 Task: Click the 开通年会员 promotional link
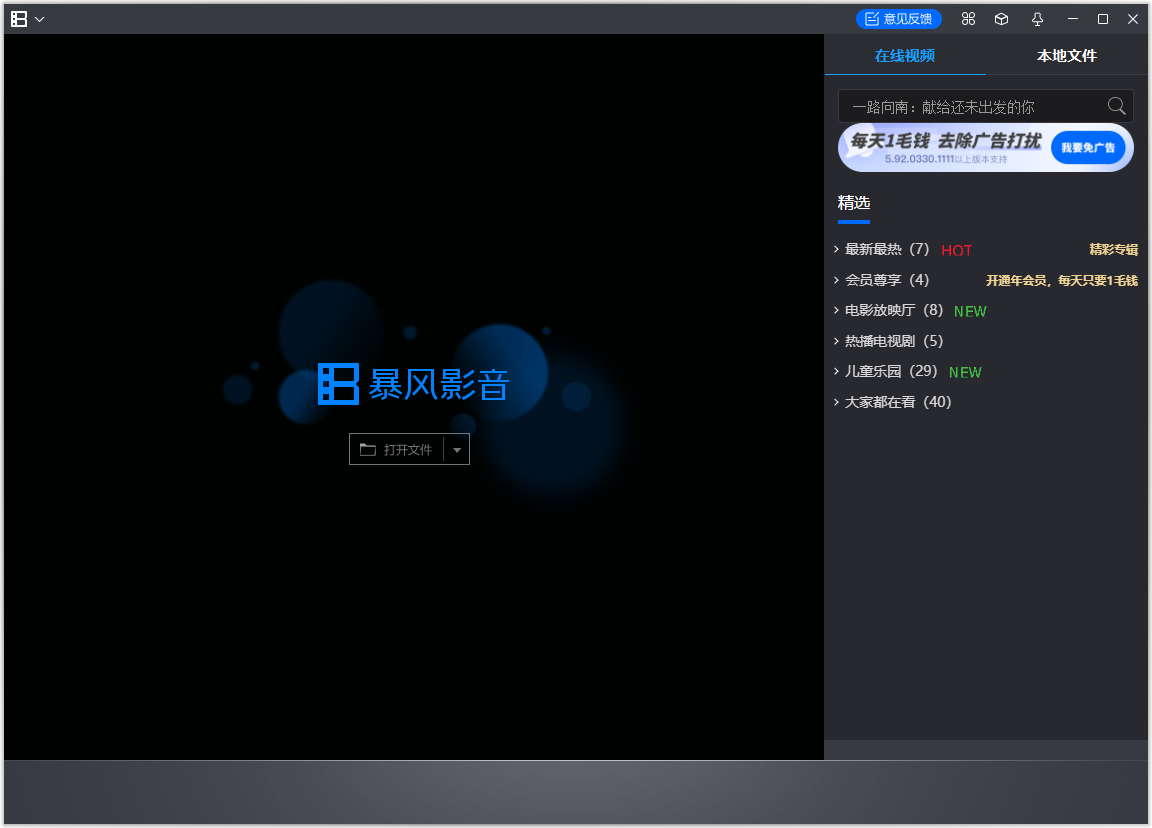1061,281
